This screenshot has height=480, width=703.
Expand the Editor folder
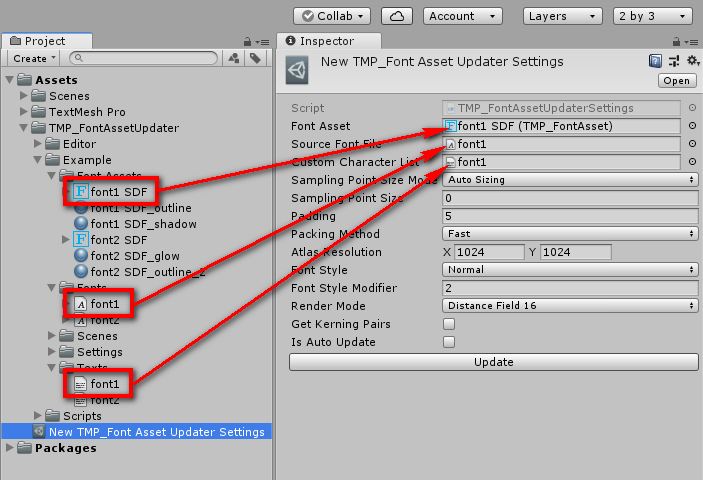click(38, 143)
